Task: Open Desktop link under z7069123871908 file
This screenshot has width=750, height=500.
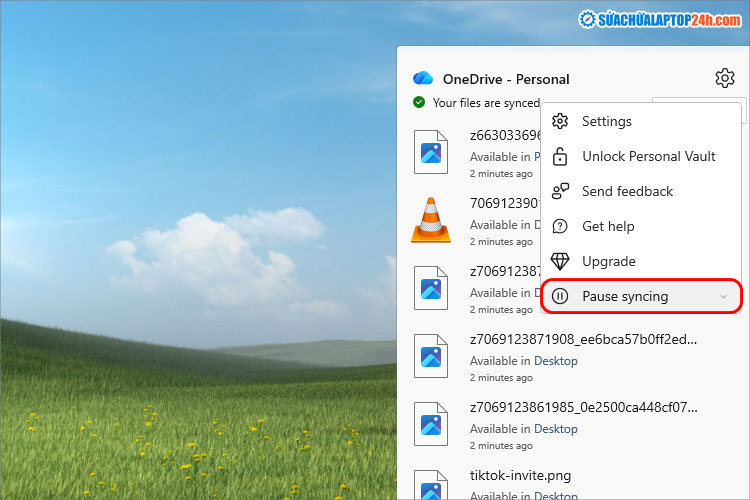Action: tap(555, 361)
